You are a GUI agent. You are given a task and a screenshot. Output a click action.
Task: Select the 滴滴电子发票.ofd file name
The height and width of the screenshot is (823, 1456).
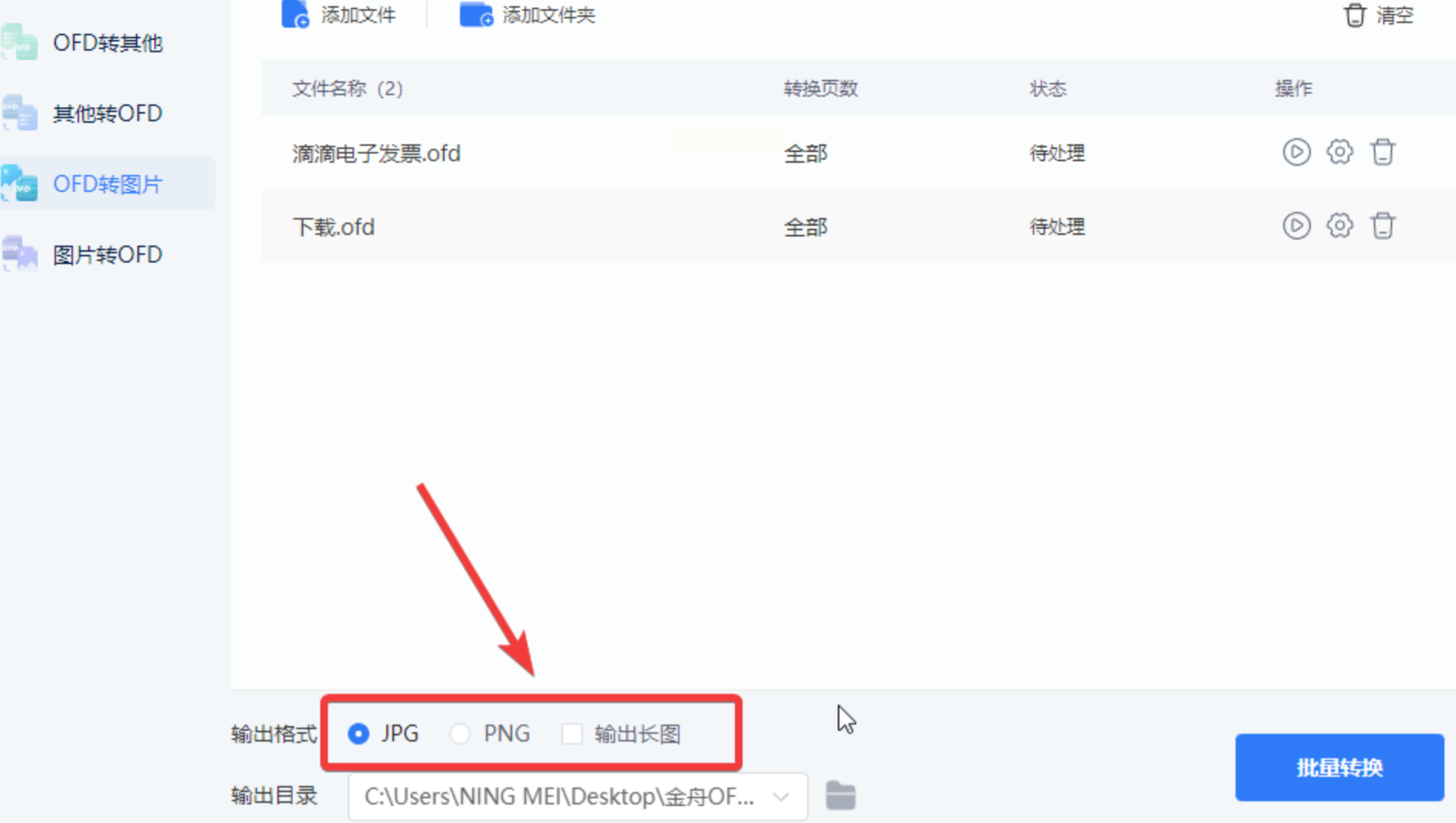coord(376,154)
